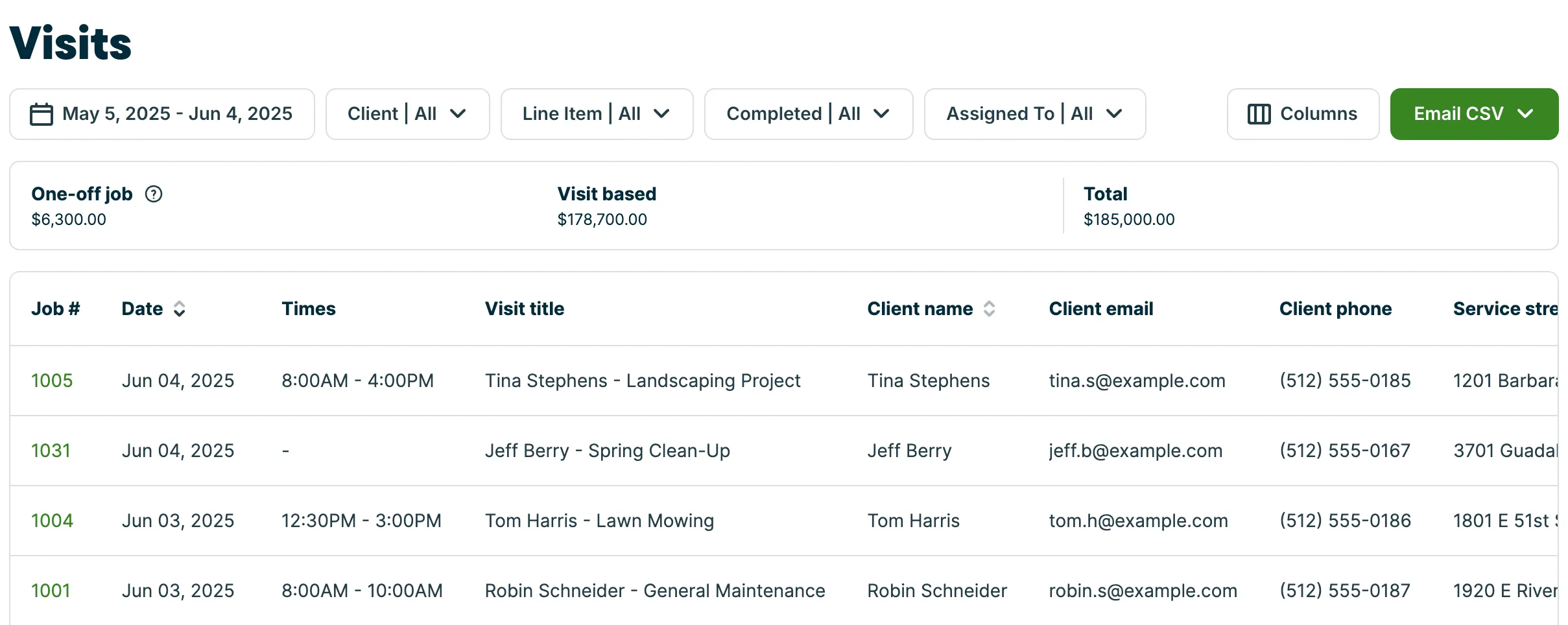Expand the Assigned To filter
Screen dimensions: 1568x625
tap(1035, 114)
